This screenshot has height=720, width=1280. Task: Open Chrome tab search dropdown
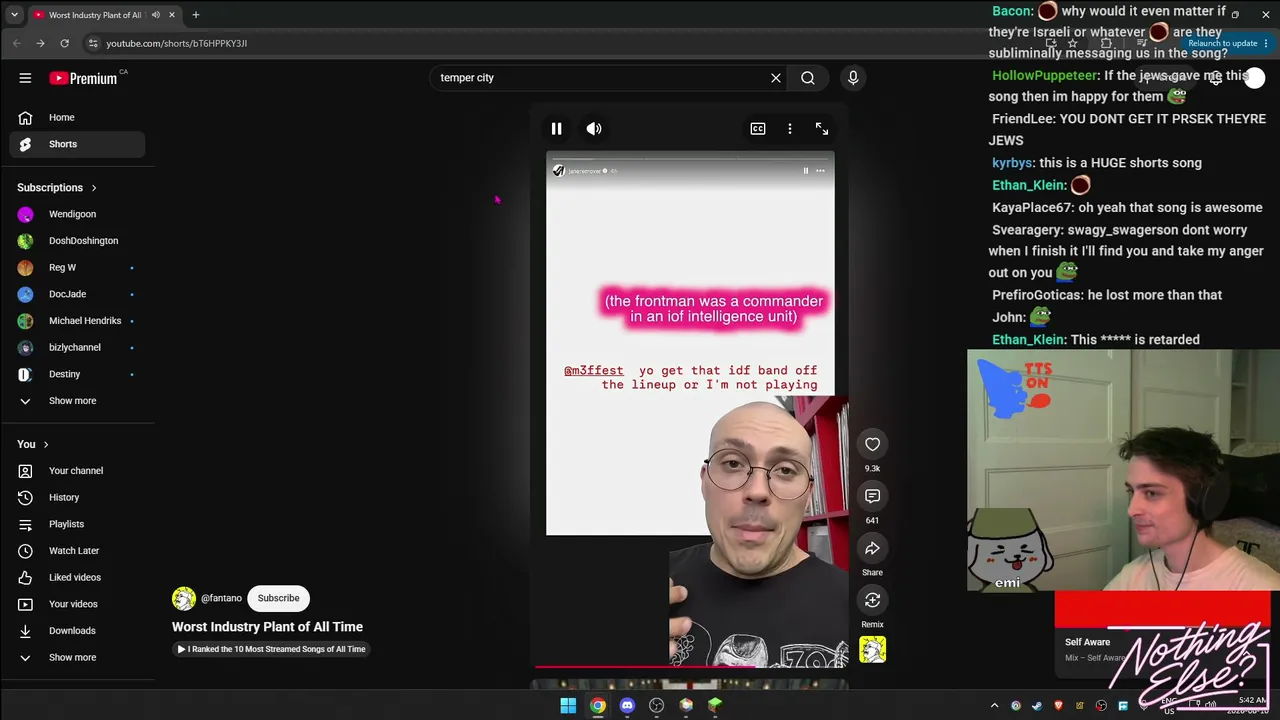pyautogui.click(x=14, y=15)
